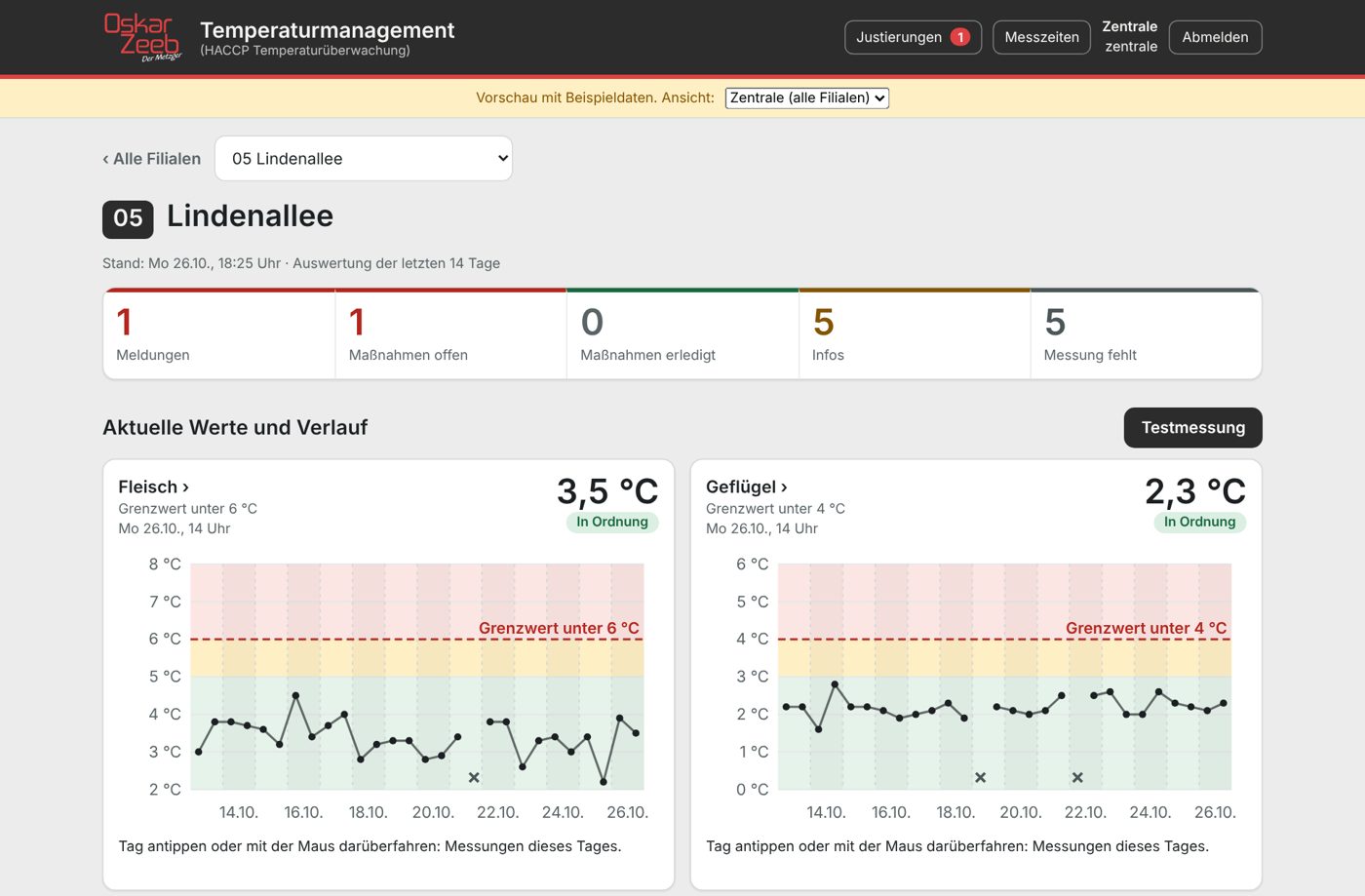Click the Lindenallee heading
Viewport: 1365px width, 896px height.
tap(250, 215)
